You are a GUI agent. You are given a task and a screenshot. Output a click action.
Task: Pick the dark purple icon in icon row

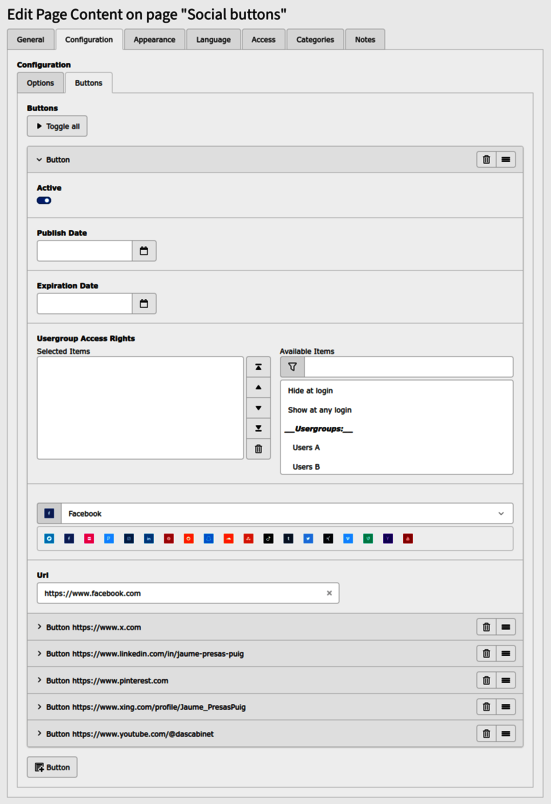coord(388,538)
